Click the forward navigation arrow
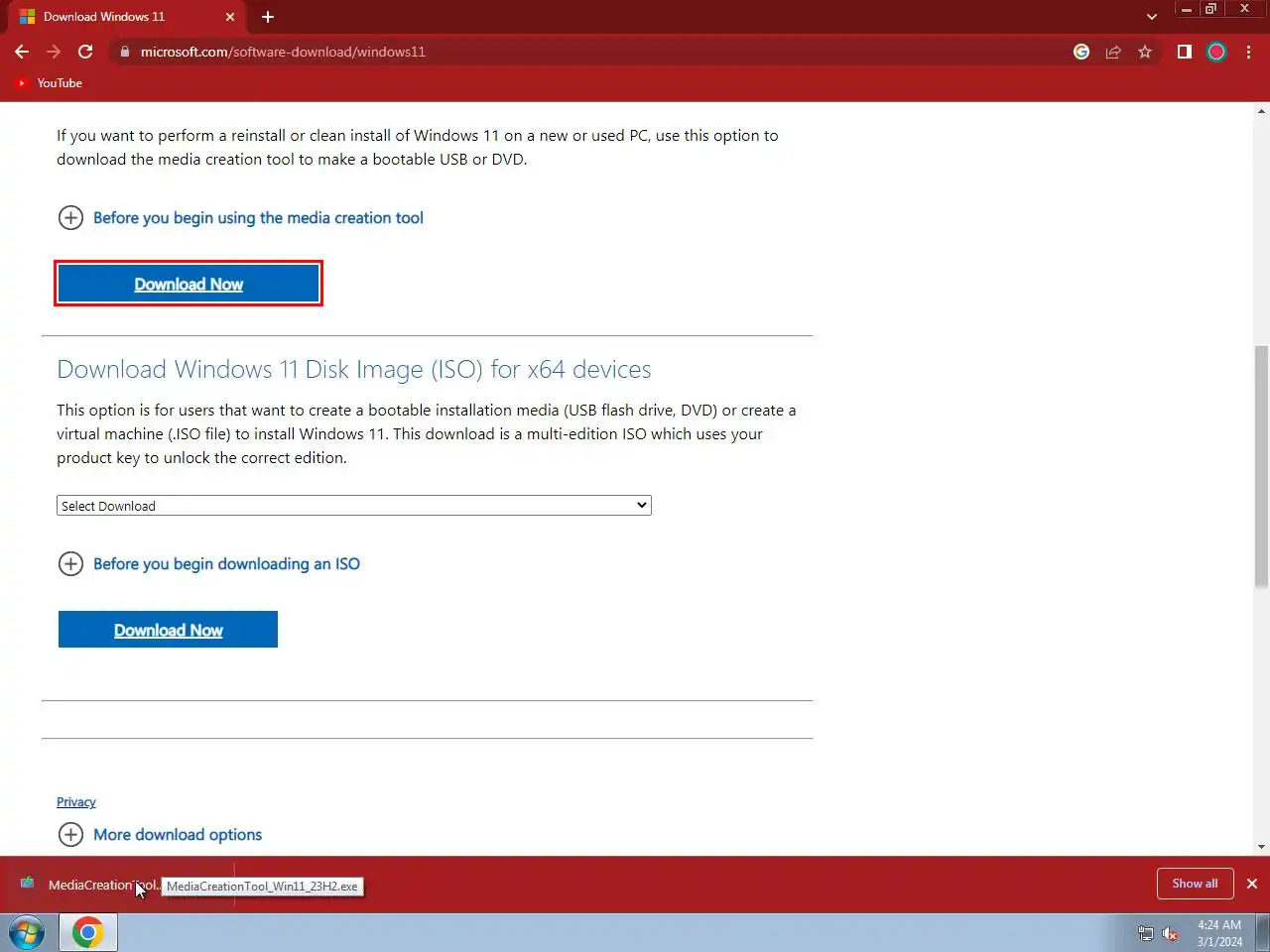 (x=54, y=52)
